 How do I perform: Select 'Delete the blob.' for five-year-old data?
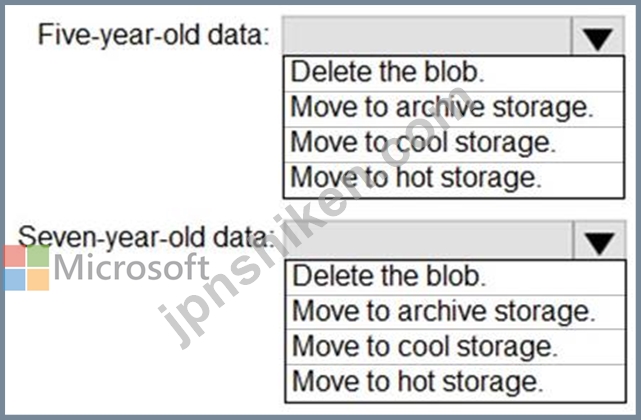pos(453,74)
